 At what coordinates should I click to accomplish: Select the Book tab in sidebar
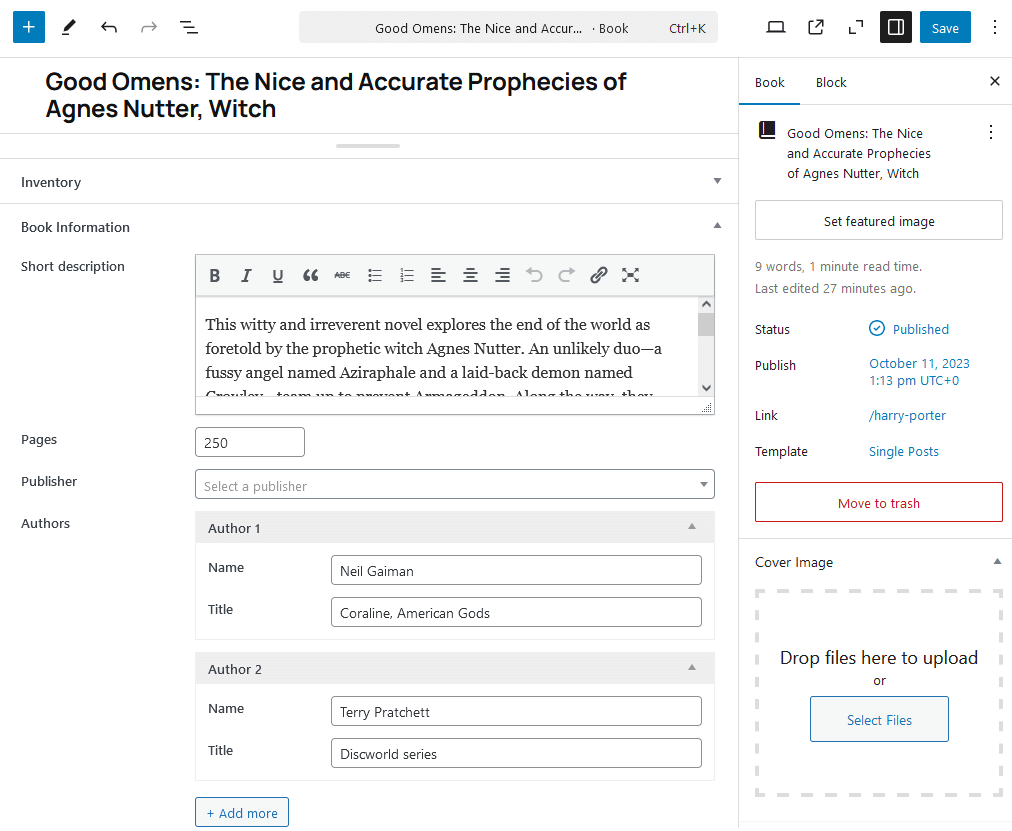point(769,83)
